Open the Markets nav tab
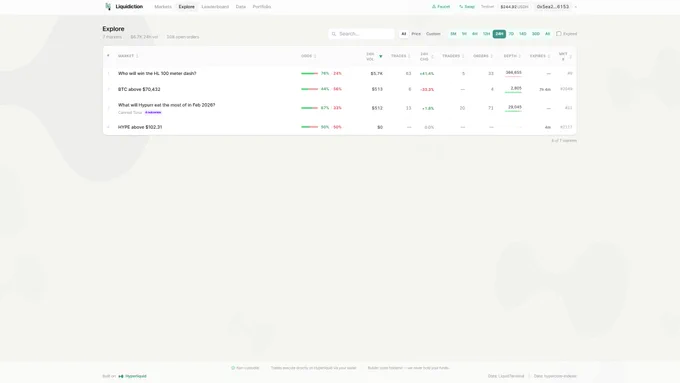 click(x=163, y=7)
